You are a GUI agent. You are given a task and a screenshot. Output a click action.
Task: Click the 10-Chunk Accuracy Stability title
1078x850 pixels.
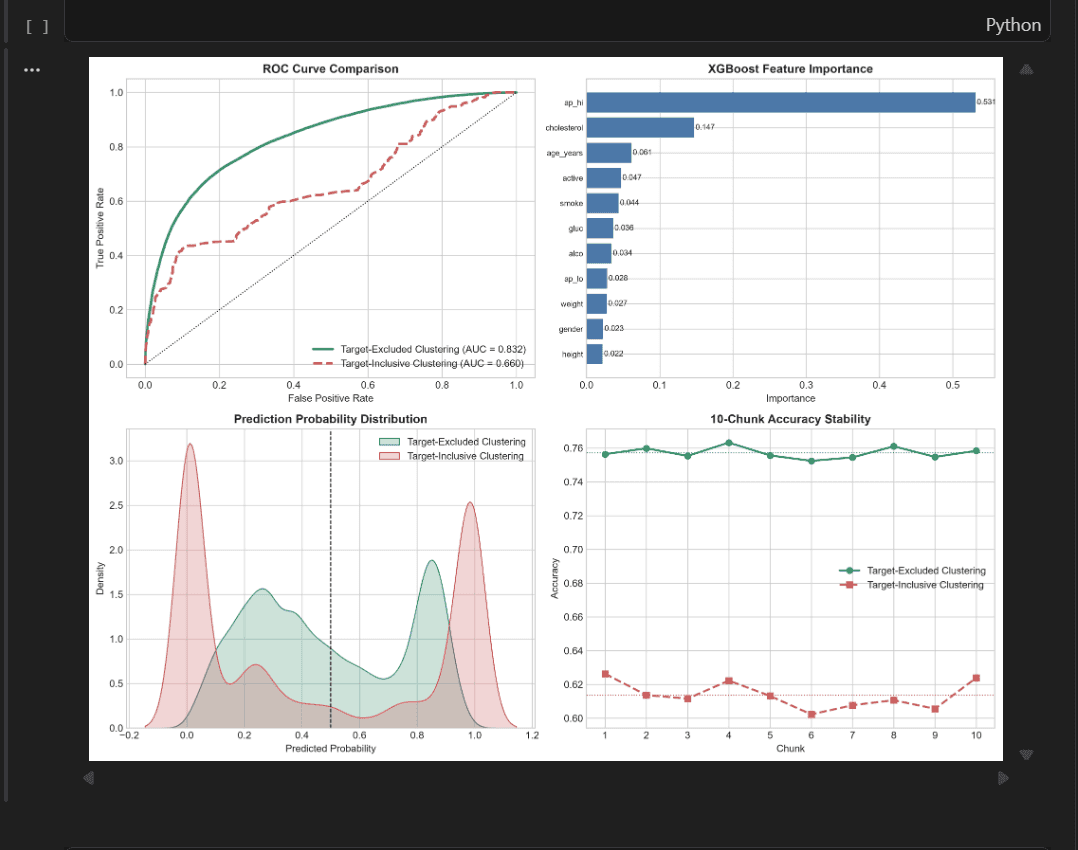coord(790,419)
